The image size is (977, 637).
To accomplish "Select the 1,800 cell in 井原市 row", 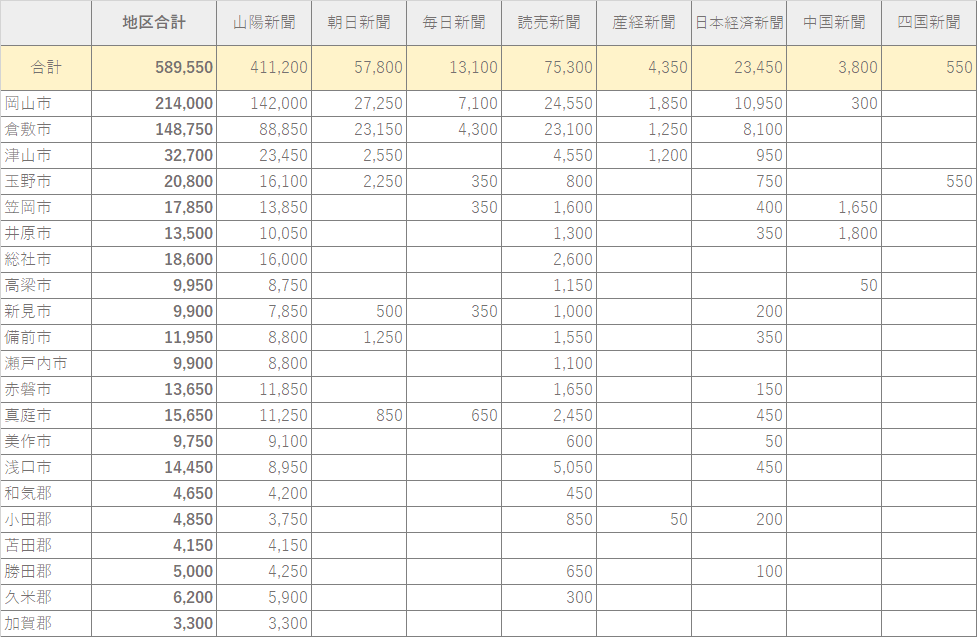I will (x=834, y=233).
